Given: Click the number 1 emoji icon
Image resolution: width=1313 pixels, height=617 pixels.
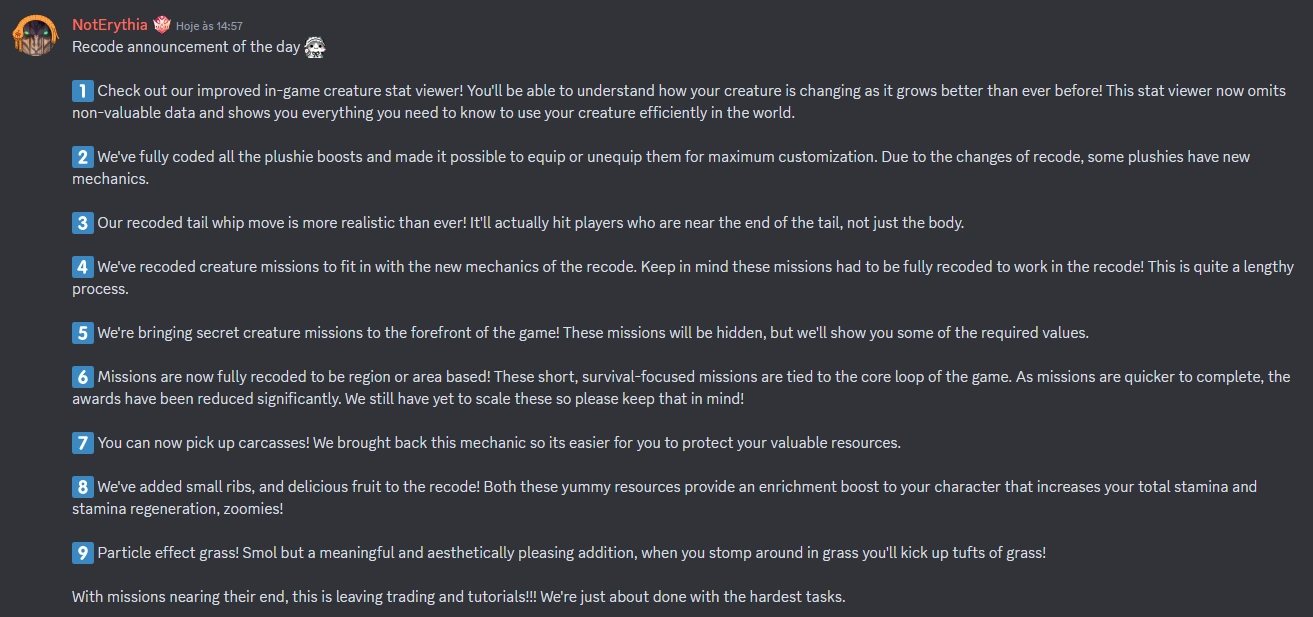Looking at the screenshot, I should [x=83, y=91].
